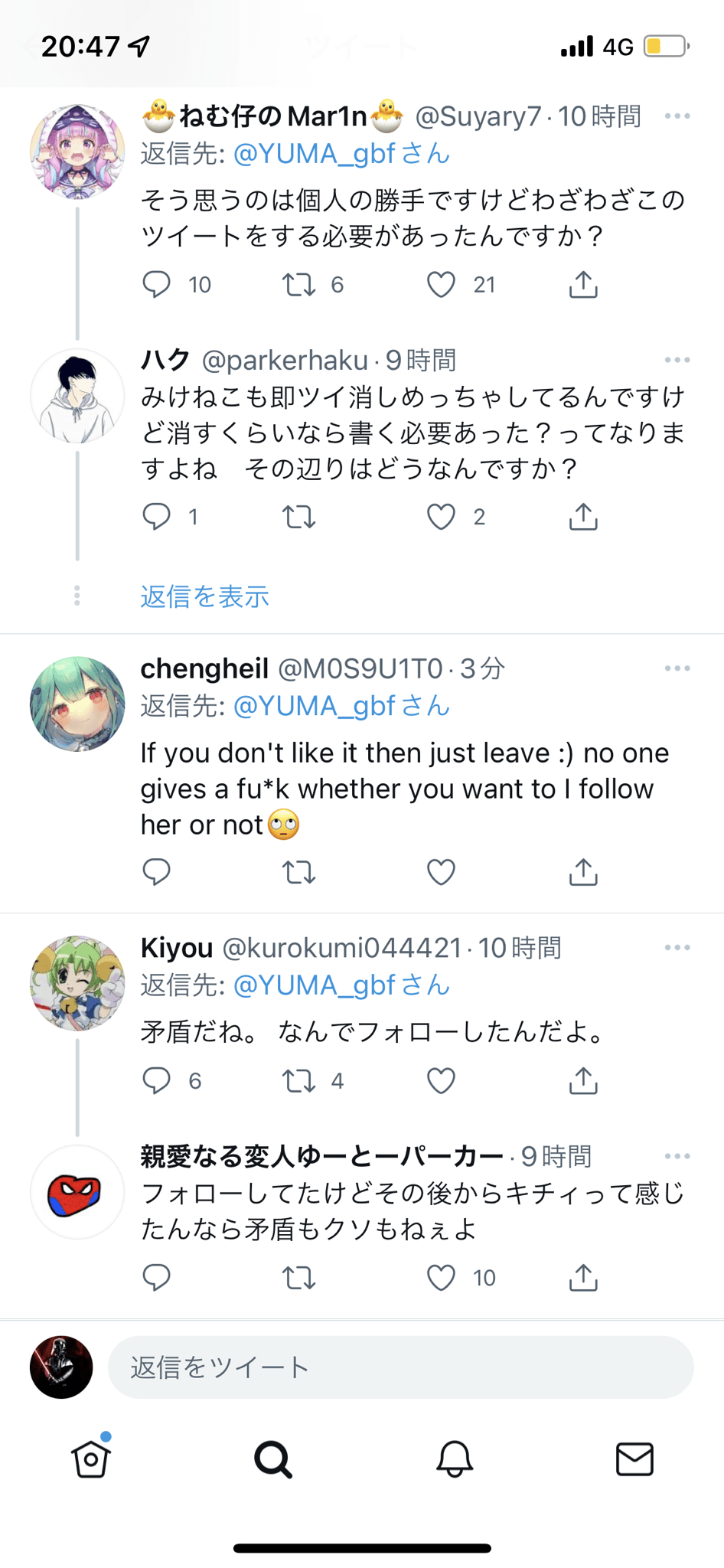This screenshot has height=1568, width=724.
Task: Reply to the ハク tweet
Action: (x=157, y=518)
